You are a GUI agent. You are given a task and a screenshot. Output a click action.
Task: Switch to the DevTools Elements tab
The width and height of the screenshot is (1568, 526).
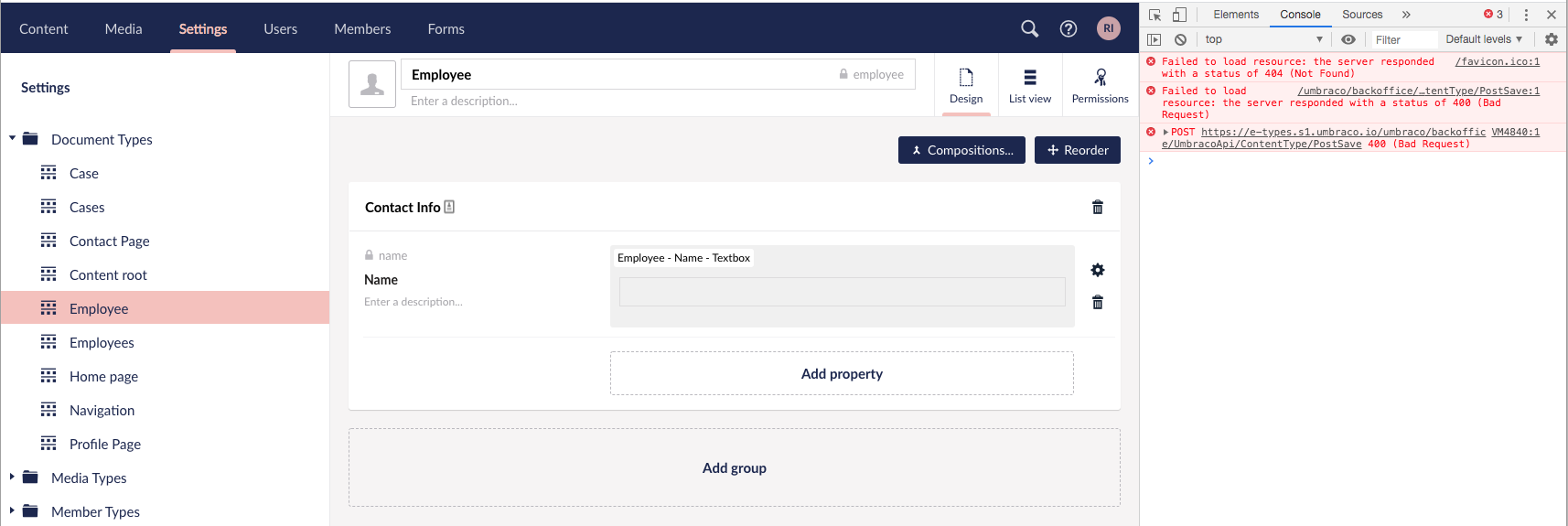pos(1236,15)
